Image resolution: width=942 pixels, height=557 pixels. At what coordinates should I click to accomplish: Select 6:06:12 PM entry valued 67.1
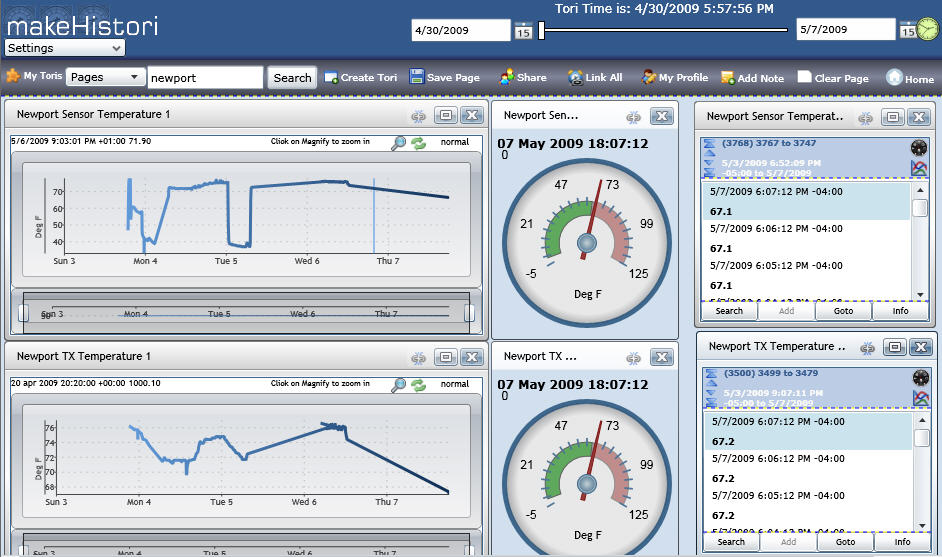click(806, 239)
